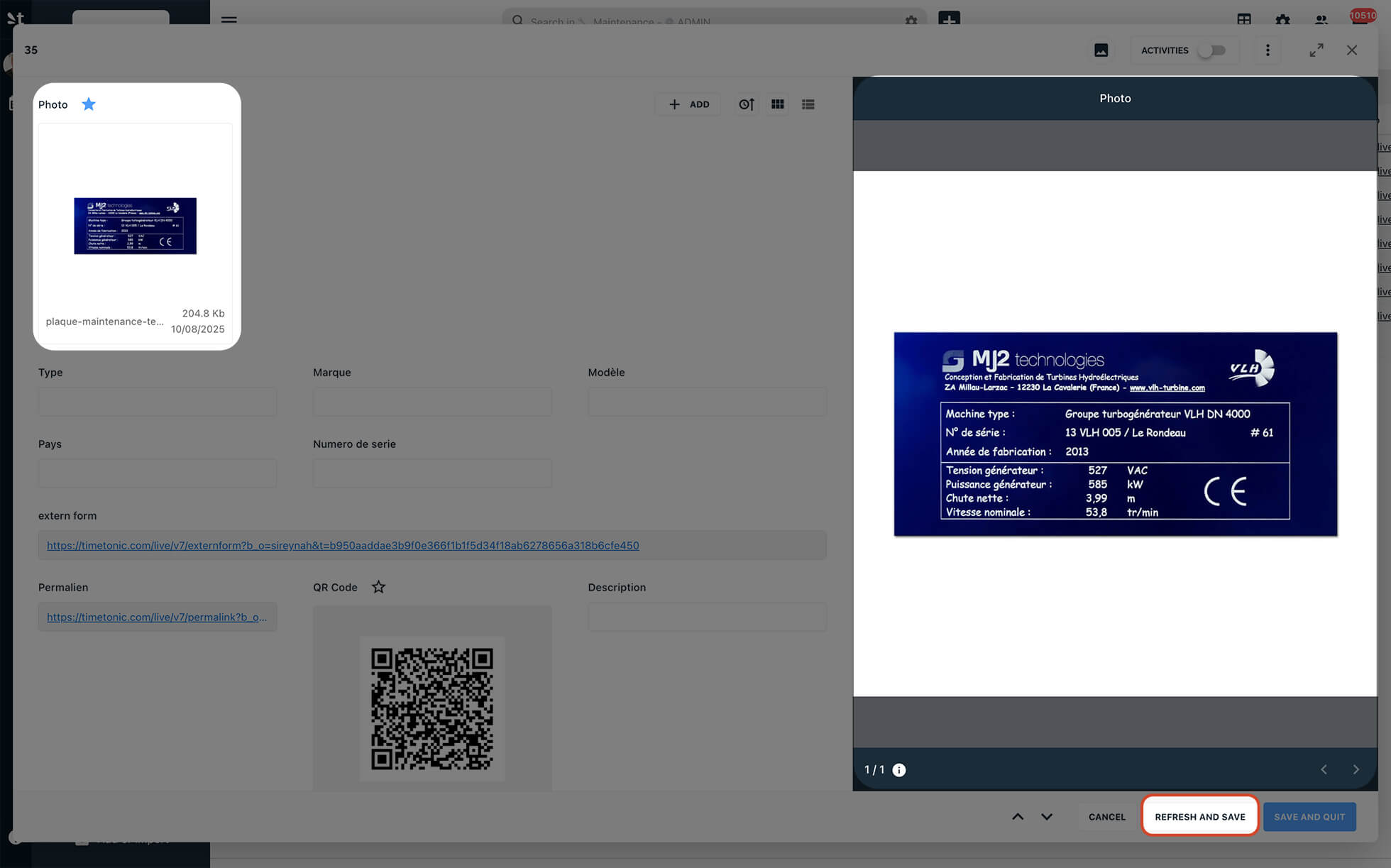1391x868 pixels.
Task: Switch photos to grid view
Action: point(778,104)
